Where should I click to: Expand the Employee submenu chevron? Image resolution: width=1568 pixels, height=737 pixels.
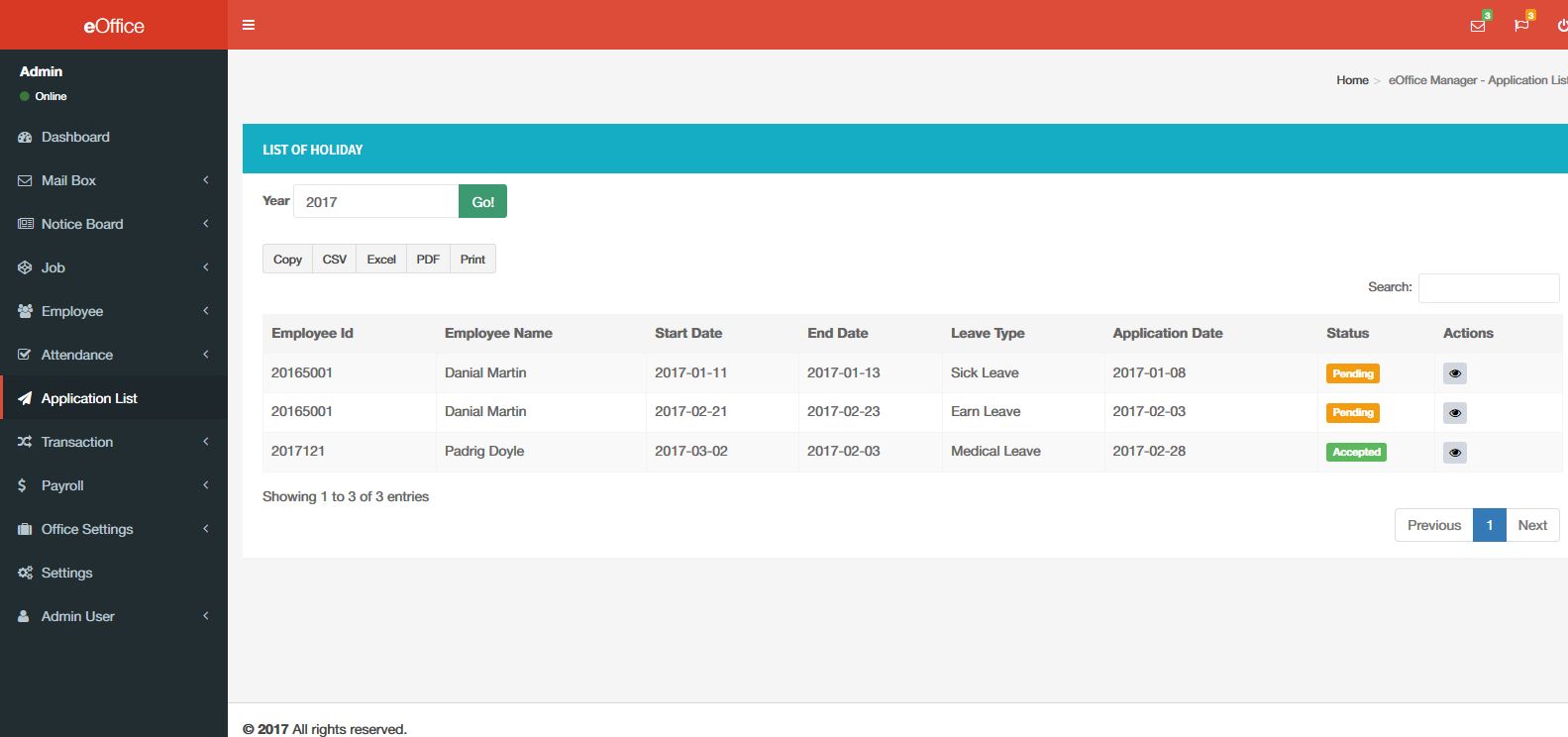coord(206,311)
